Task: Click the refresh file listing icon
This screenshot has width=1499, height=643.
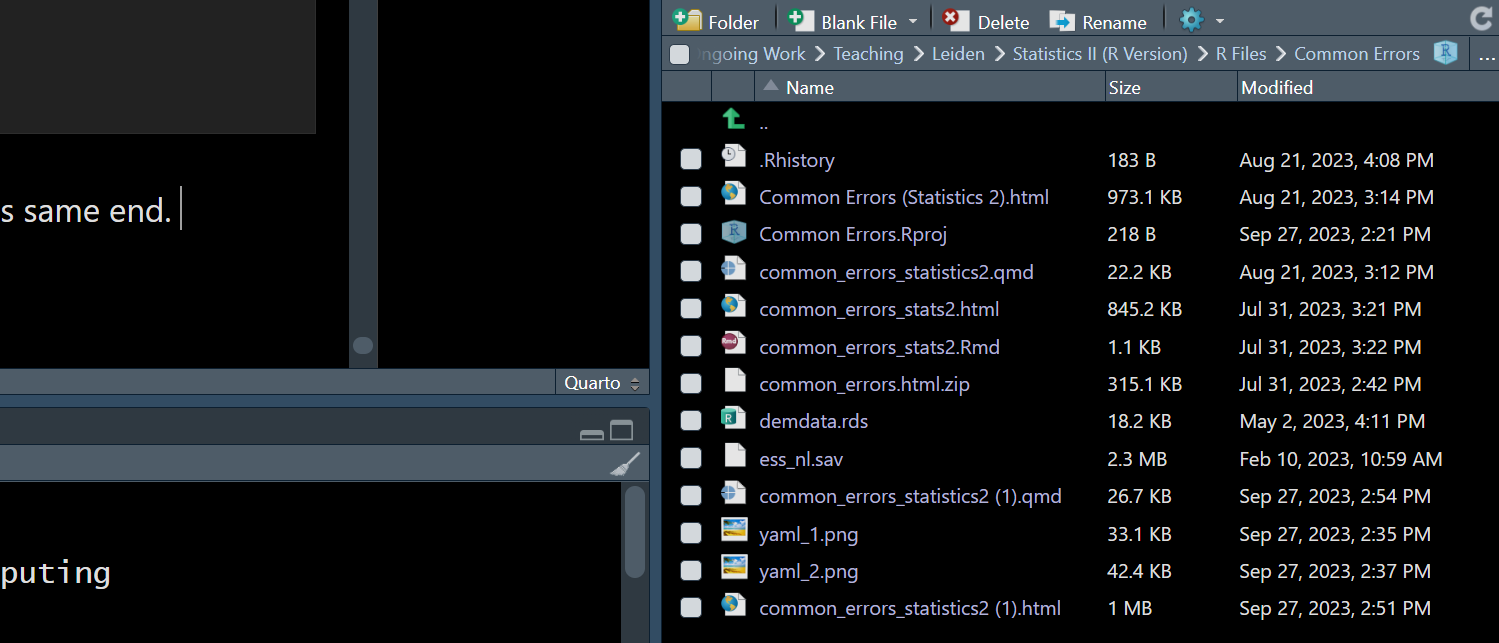Action: point(1481,19)
